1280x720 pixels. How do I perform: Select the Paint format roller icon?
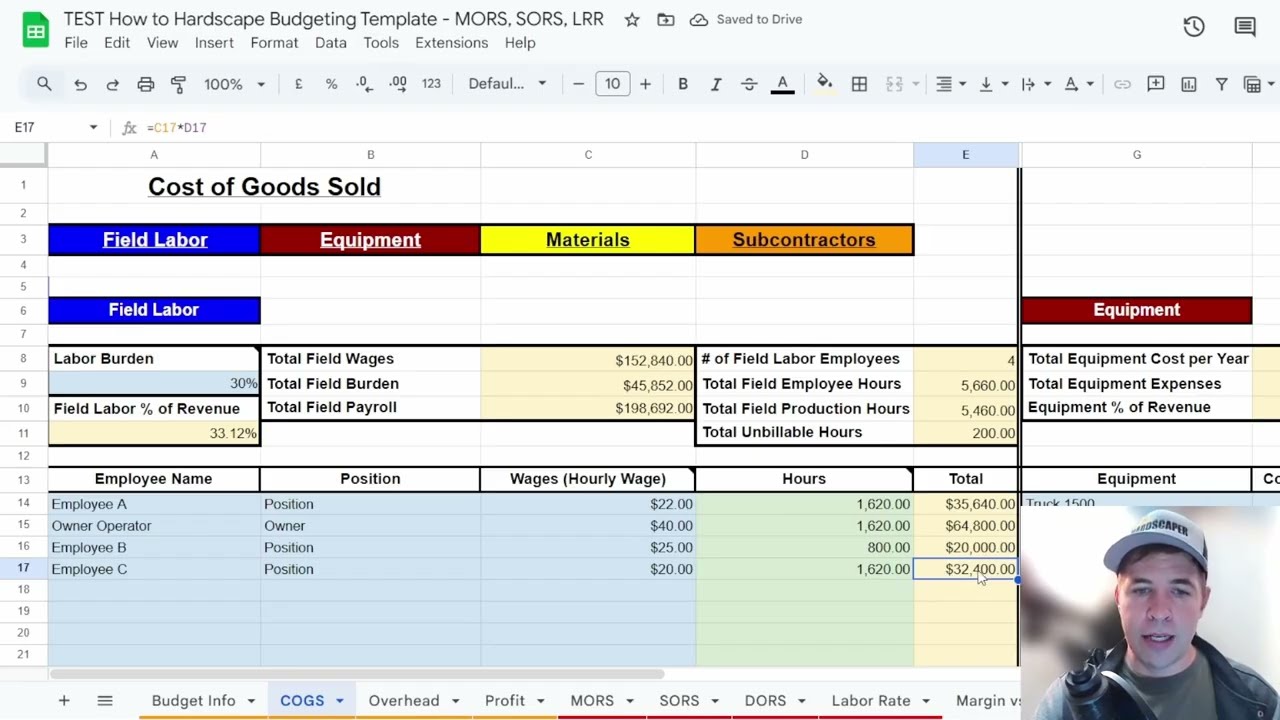pyautogui.click(x=178, y=84)
